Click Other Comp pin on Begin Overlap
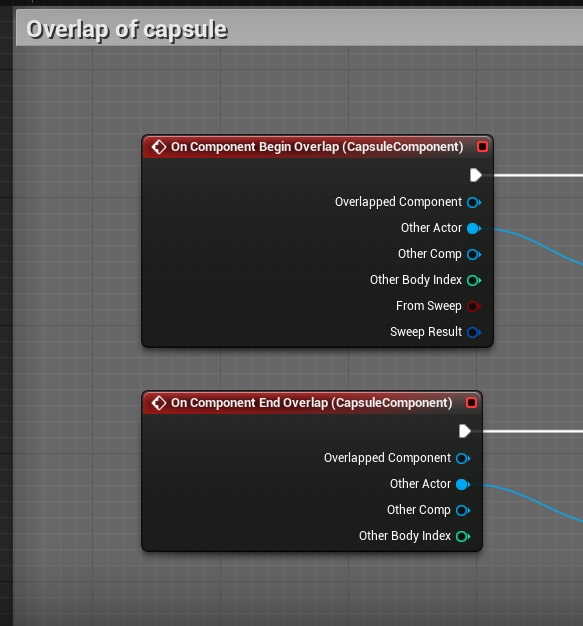The width and height of the screenshot is (583, 626). click(x=474, y=254)
